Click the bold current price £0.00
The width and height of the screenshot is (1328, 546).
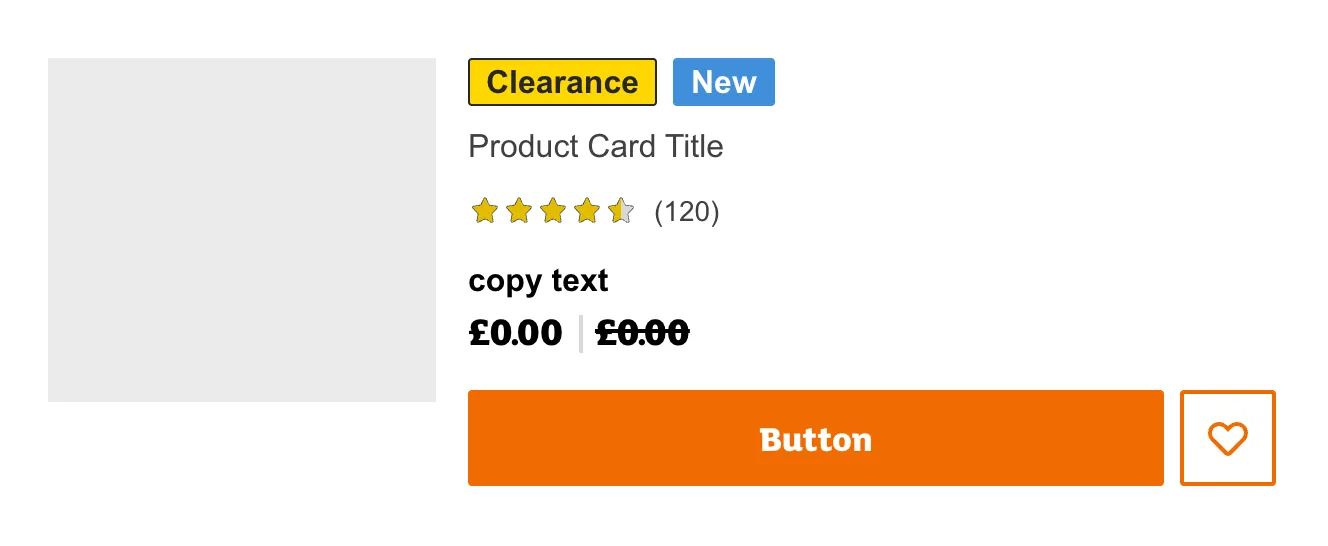pyautogui.click(x=516, y=333)
